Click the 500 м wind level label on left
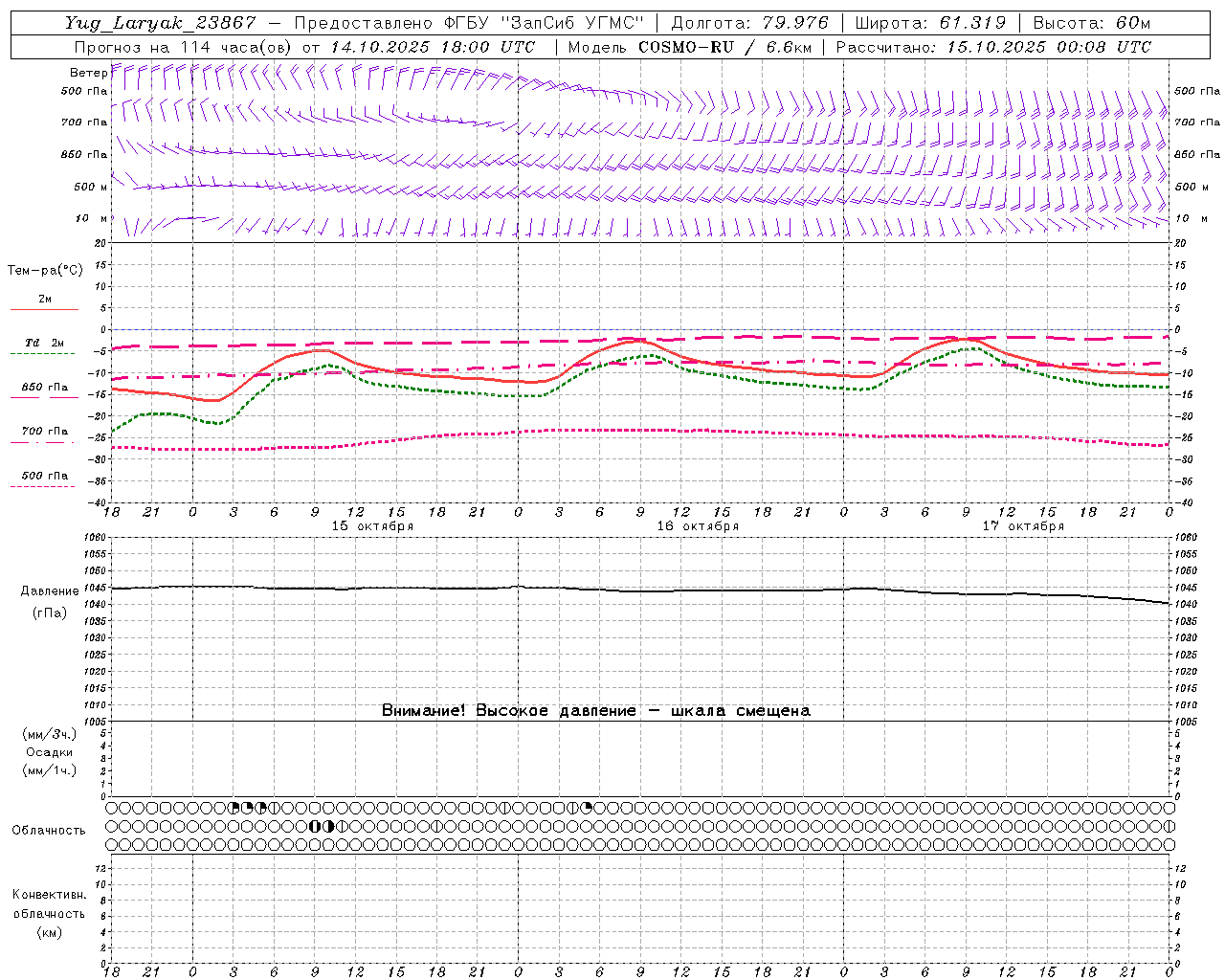 click(x=91, y=187)
